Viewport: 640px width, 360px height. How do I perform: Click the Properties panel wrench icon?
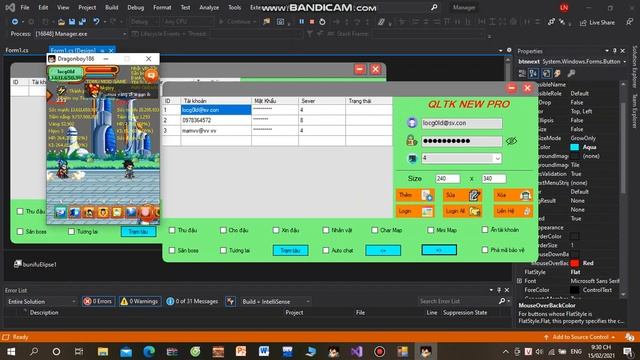point(571,73)
